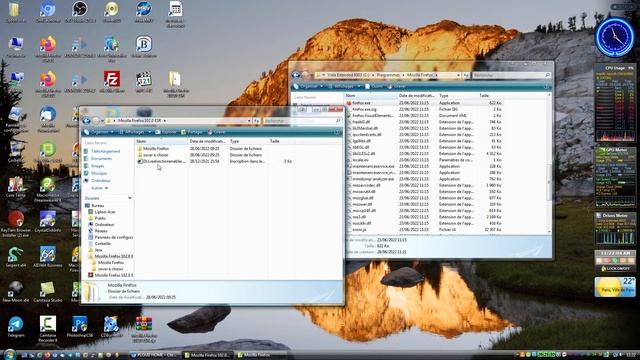
Task: Select Public in the folder tree
Action: 97,218
